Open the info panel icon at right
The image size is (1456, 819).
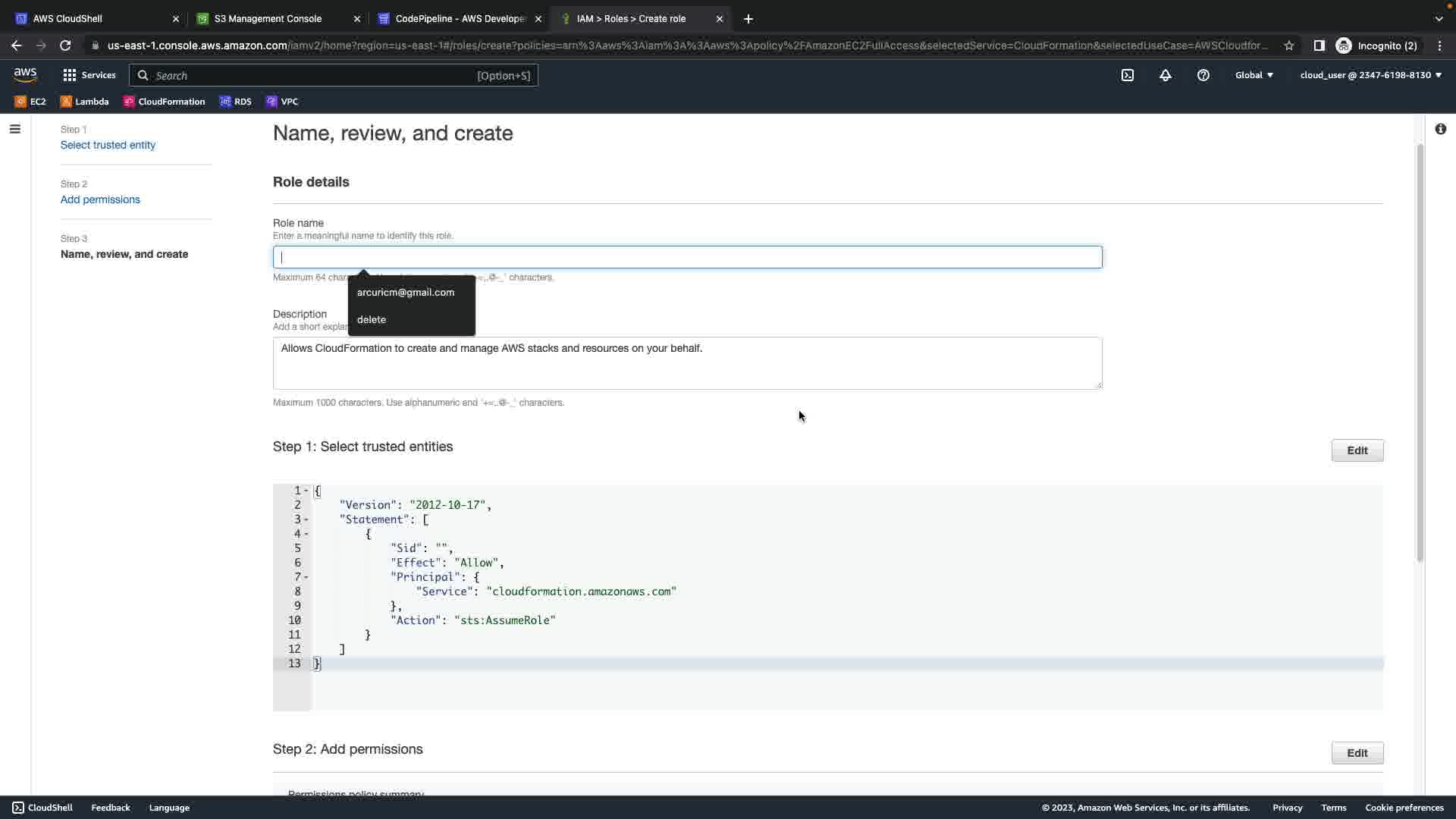click(1440, 129)
